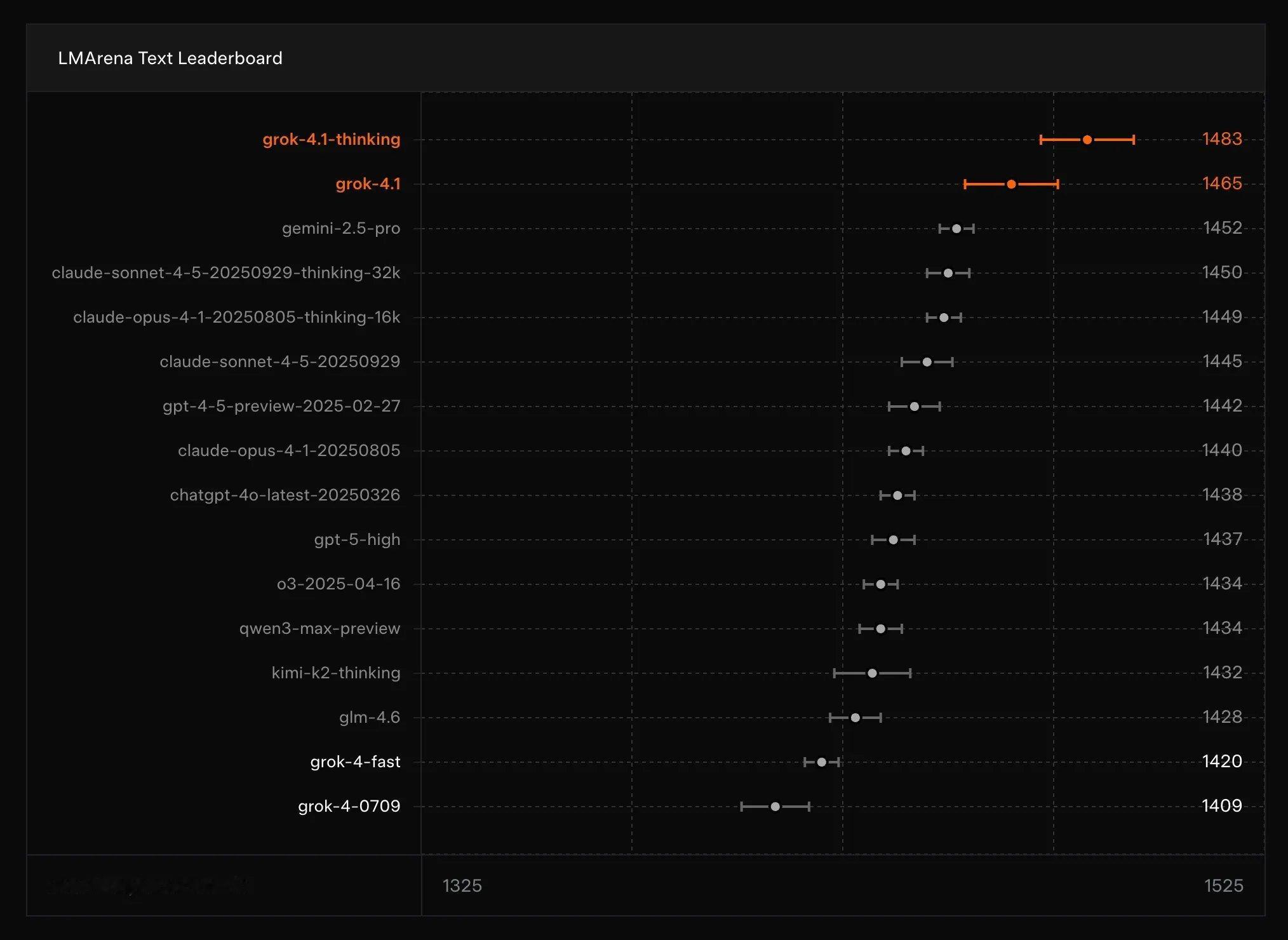Click the gpt-5-high score marker dot
This screenshot has height=940, width=1288.
point(893,540)
